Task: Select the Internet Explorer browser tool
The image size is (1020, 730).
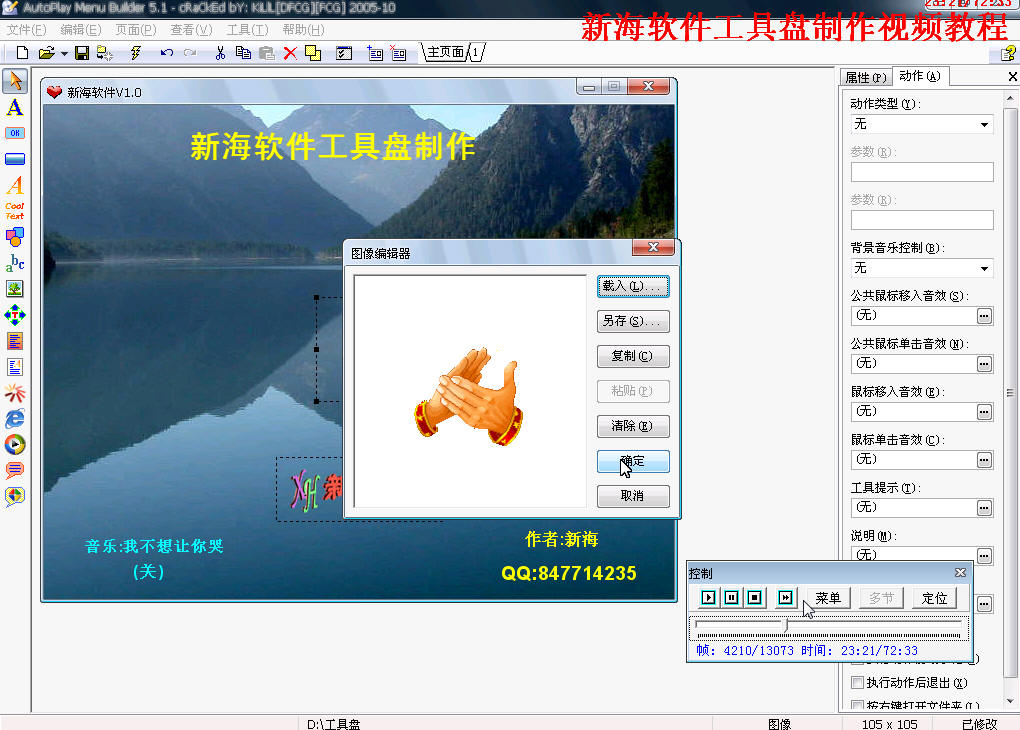Action: pyautogui.click(x=15, y=418)
